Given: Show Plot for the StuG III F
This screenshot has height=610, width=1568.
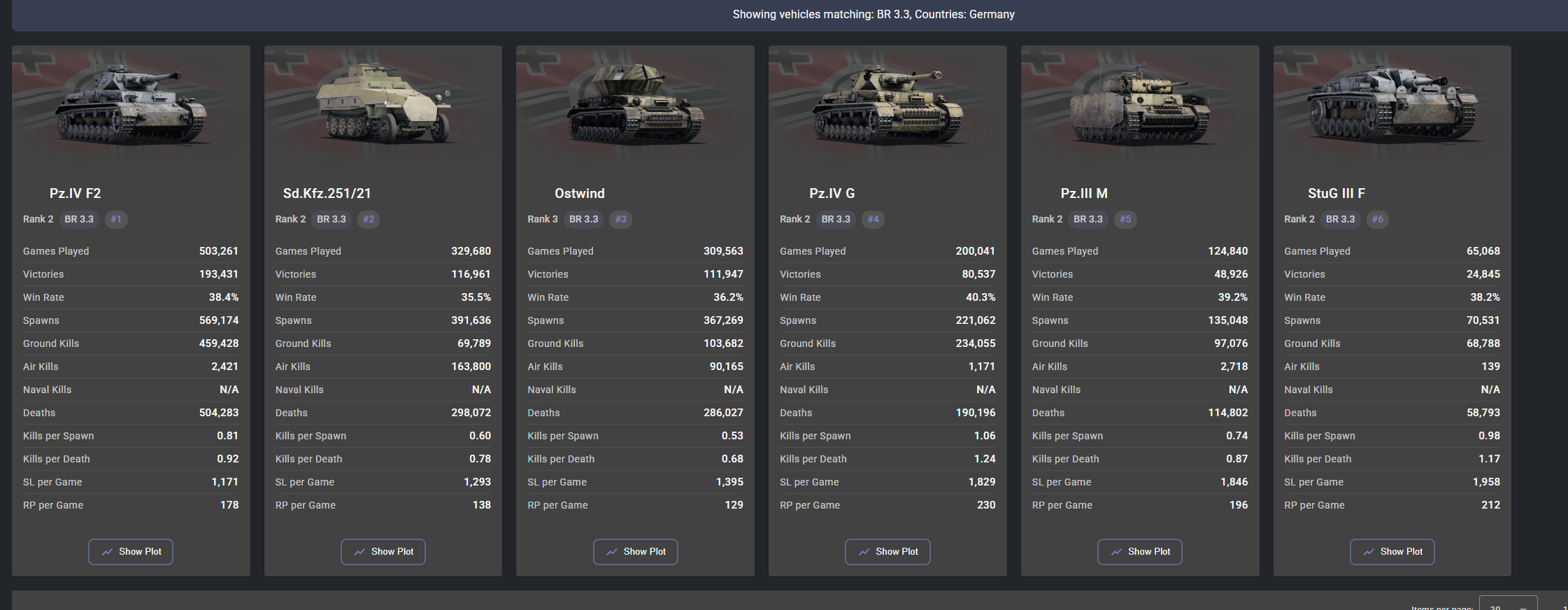Looking at the screenshot, I should click(1392, 551).
